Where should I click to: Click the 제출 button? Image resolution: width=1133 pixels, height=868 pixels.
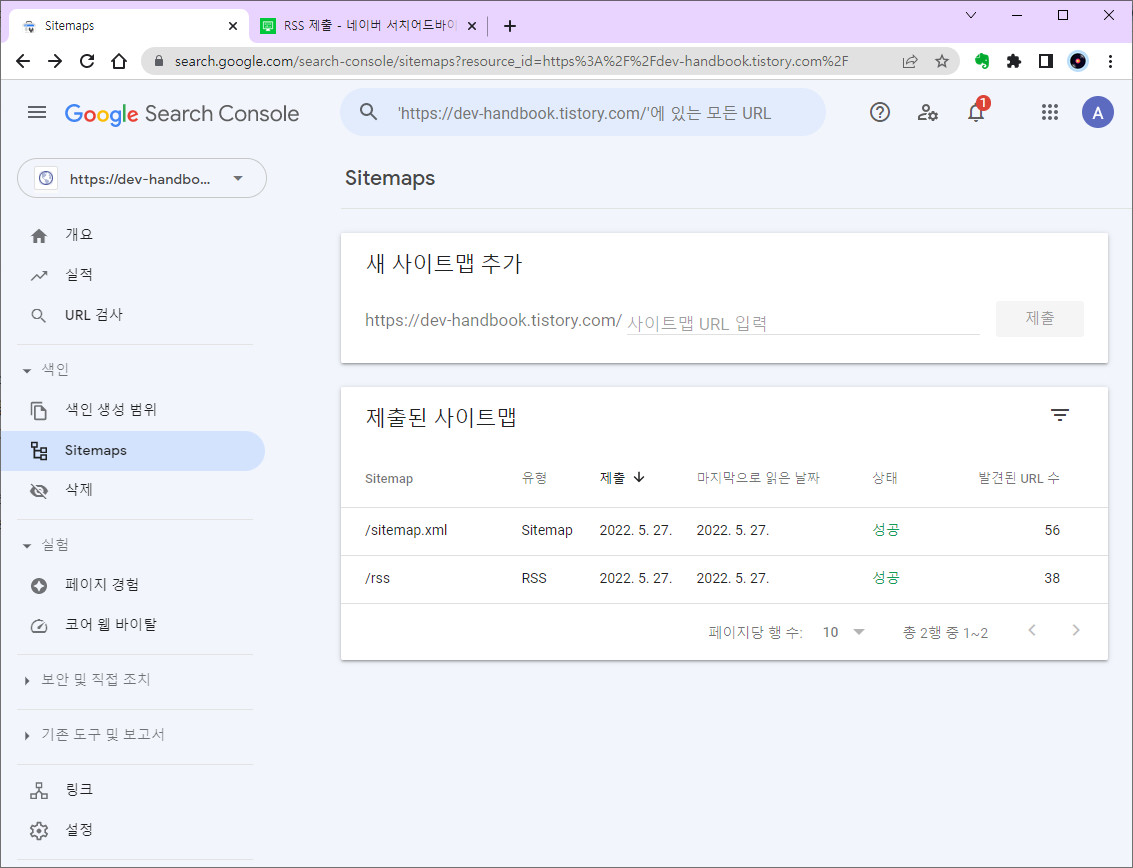(1039, 318)
